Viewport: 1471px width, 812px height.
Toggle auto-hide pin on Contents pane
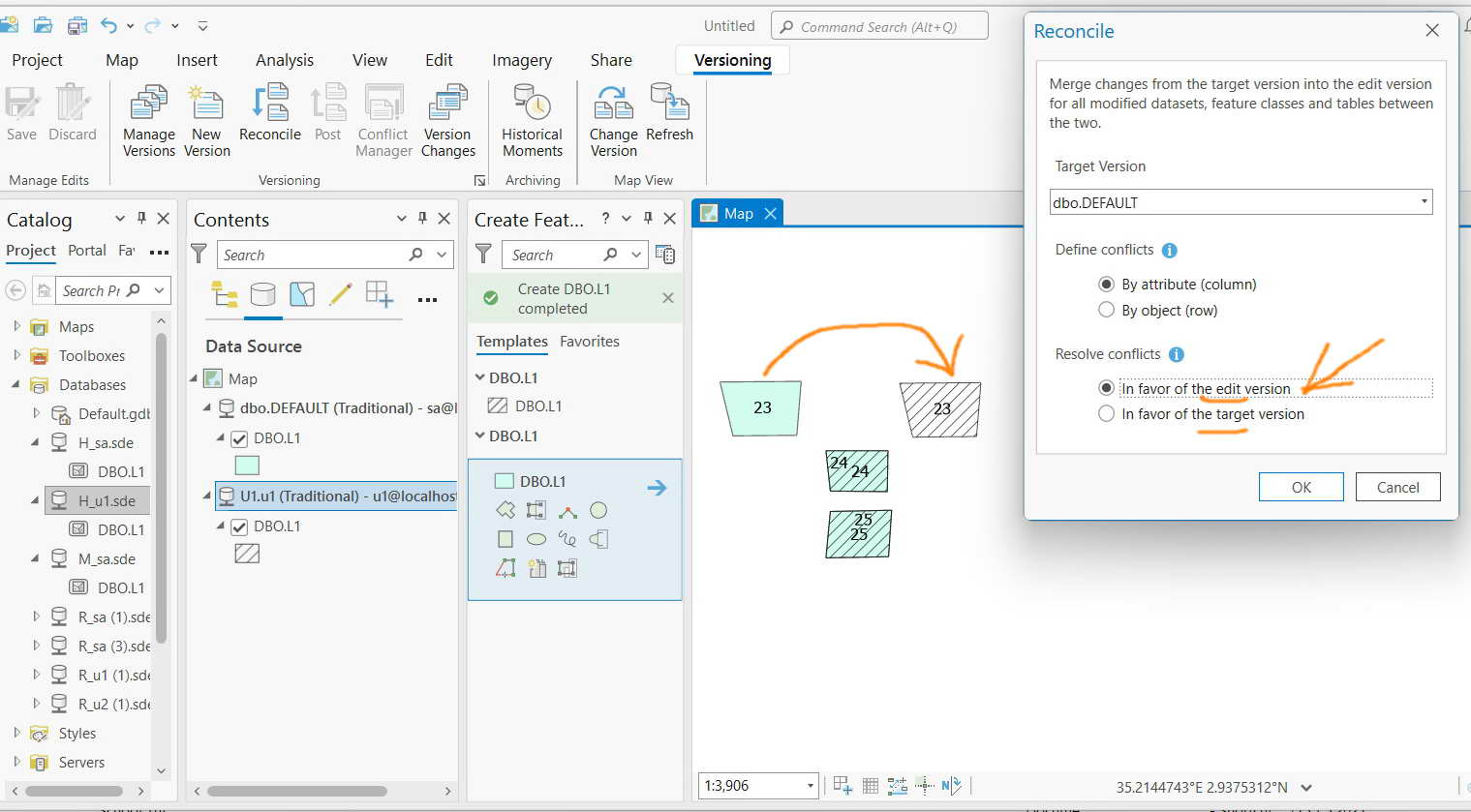[422, 219]
